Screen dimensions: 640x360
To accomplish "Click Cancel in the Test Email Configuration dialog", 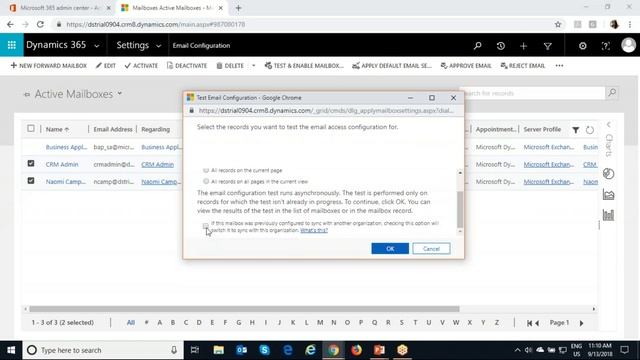I will tap(431, 249).
